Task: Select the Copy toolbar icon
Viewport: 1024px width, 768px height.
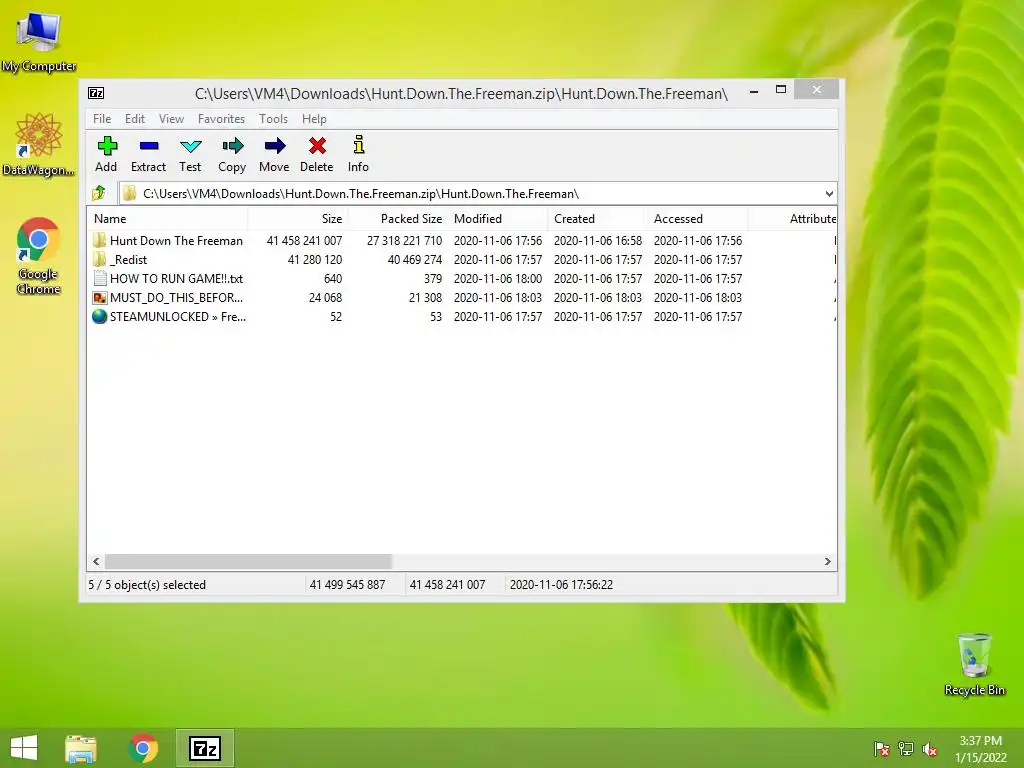Action: click(232, 146)
